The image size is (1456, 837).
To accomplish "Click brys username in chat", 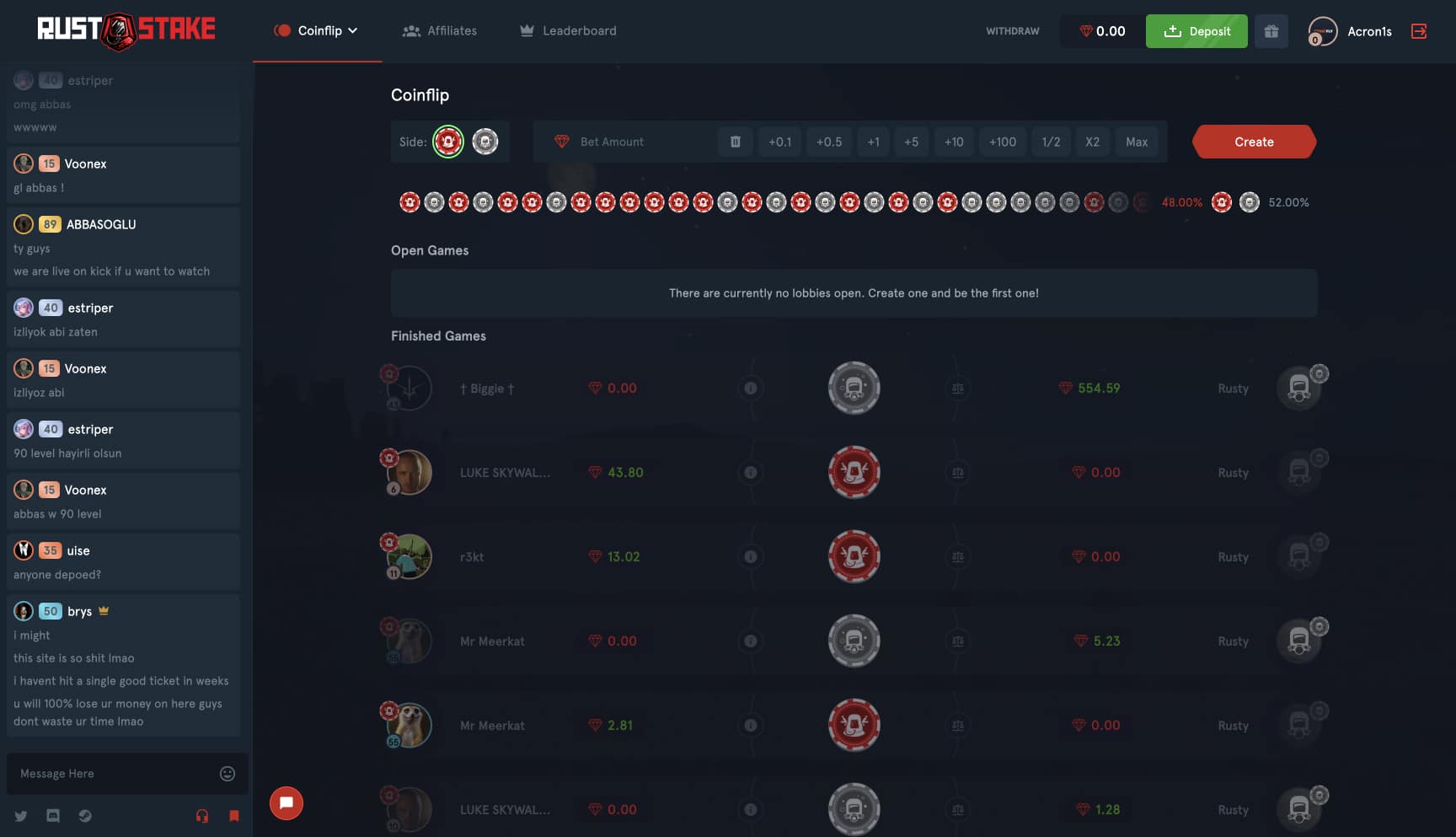I will [x=80, y=611].
